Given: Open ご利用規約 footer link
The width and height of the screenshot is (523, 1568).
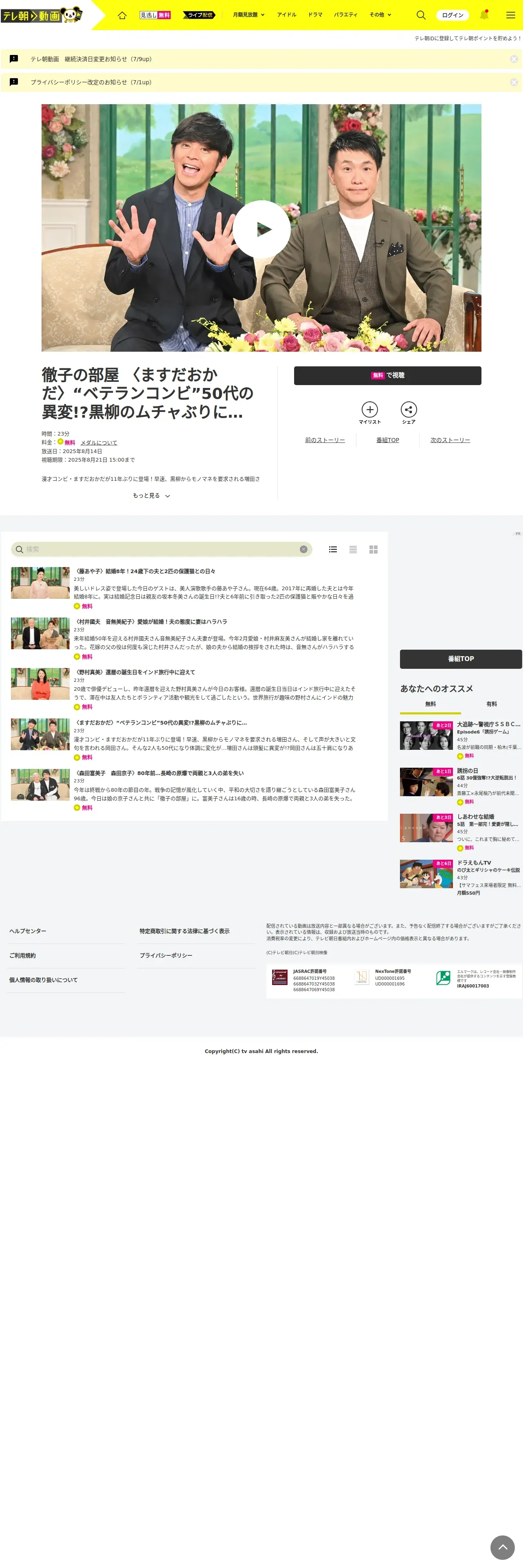Looking at the screenshot, I should click(x=22, y=955).
